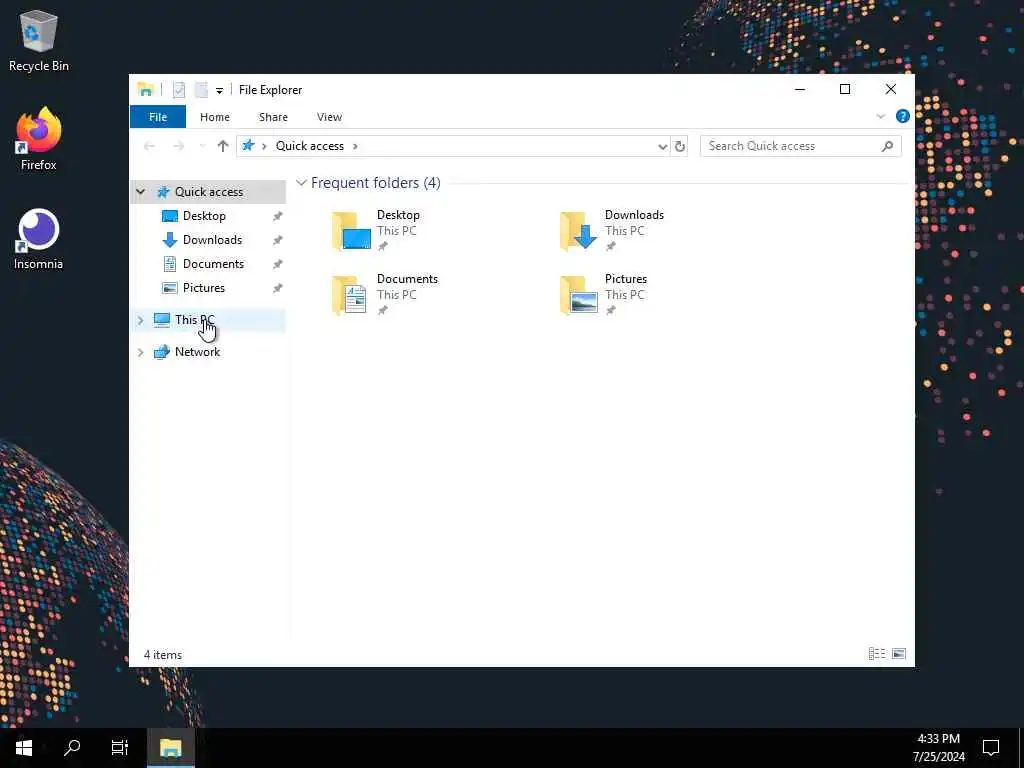The image size is (1024, 768).
Task: Click the Properties quick access toolbar icon
Action: pyautogui.click(x=179, y=90)
